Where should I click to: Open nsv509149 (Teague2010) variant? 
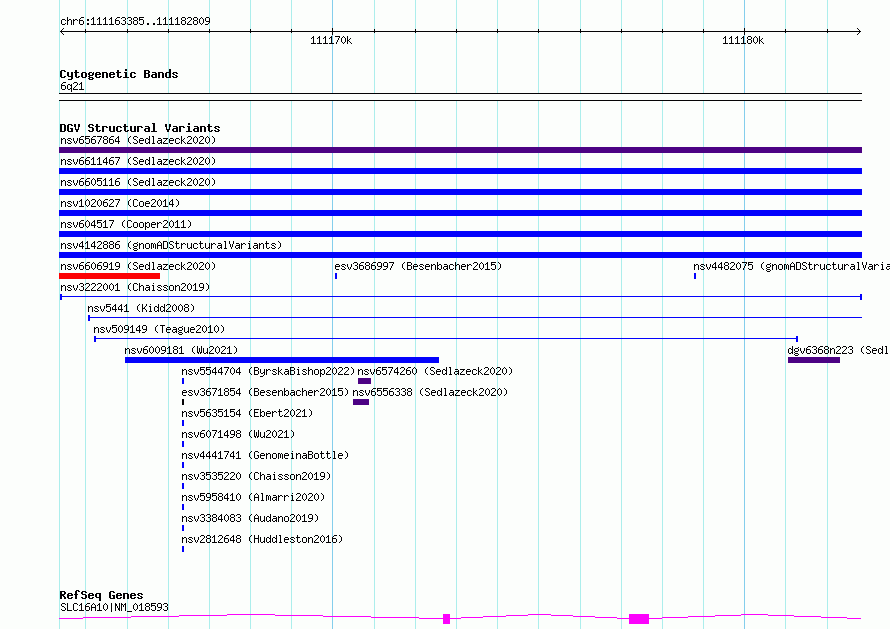[159, 329]
